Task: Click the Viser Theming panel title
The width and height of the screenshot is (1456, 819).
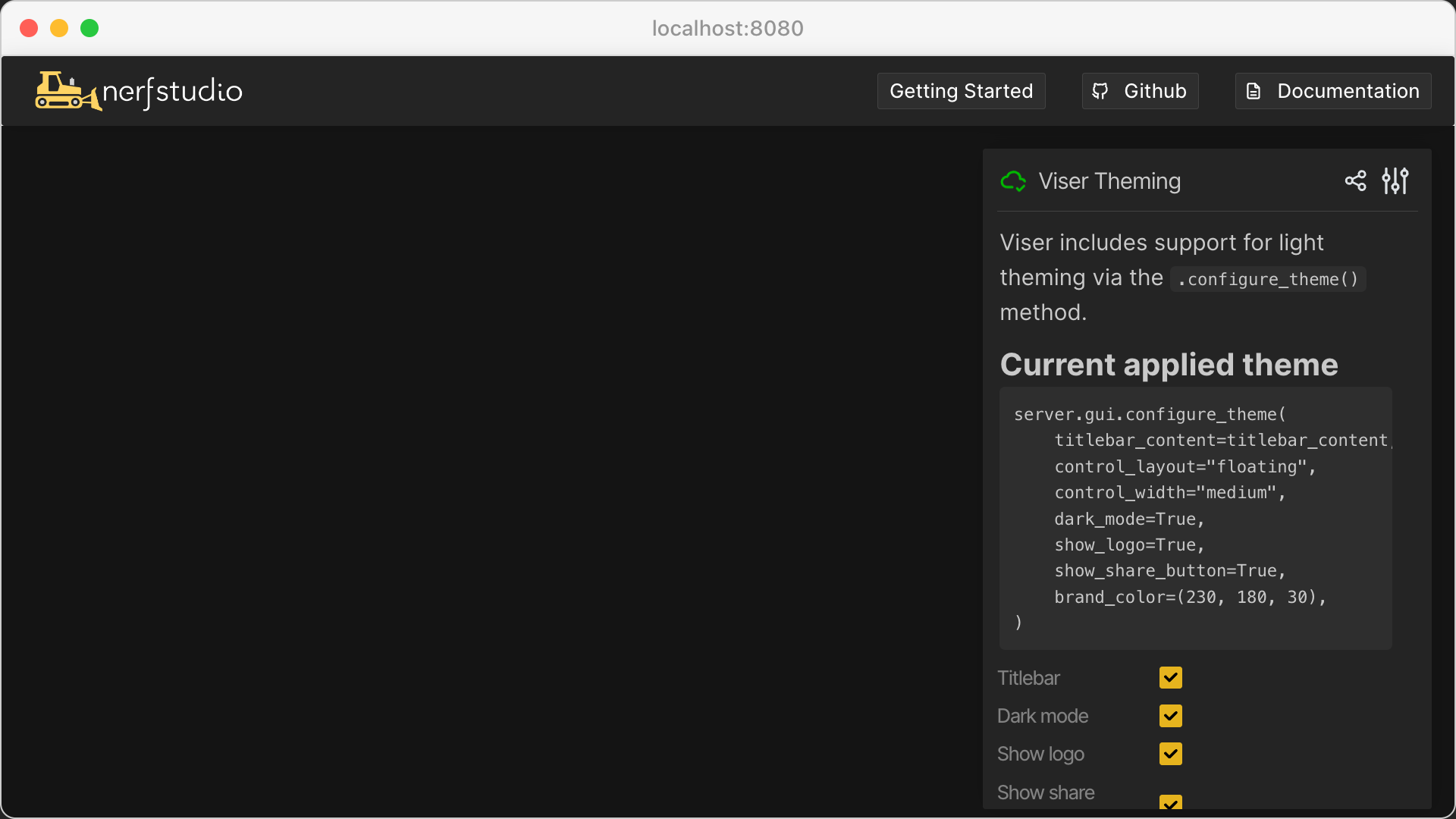Action: (1109, 181)
